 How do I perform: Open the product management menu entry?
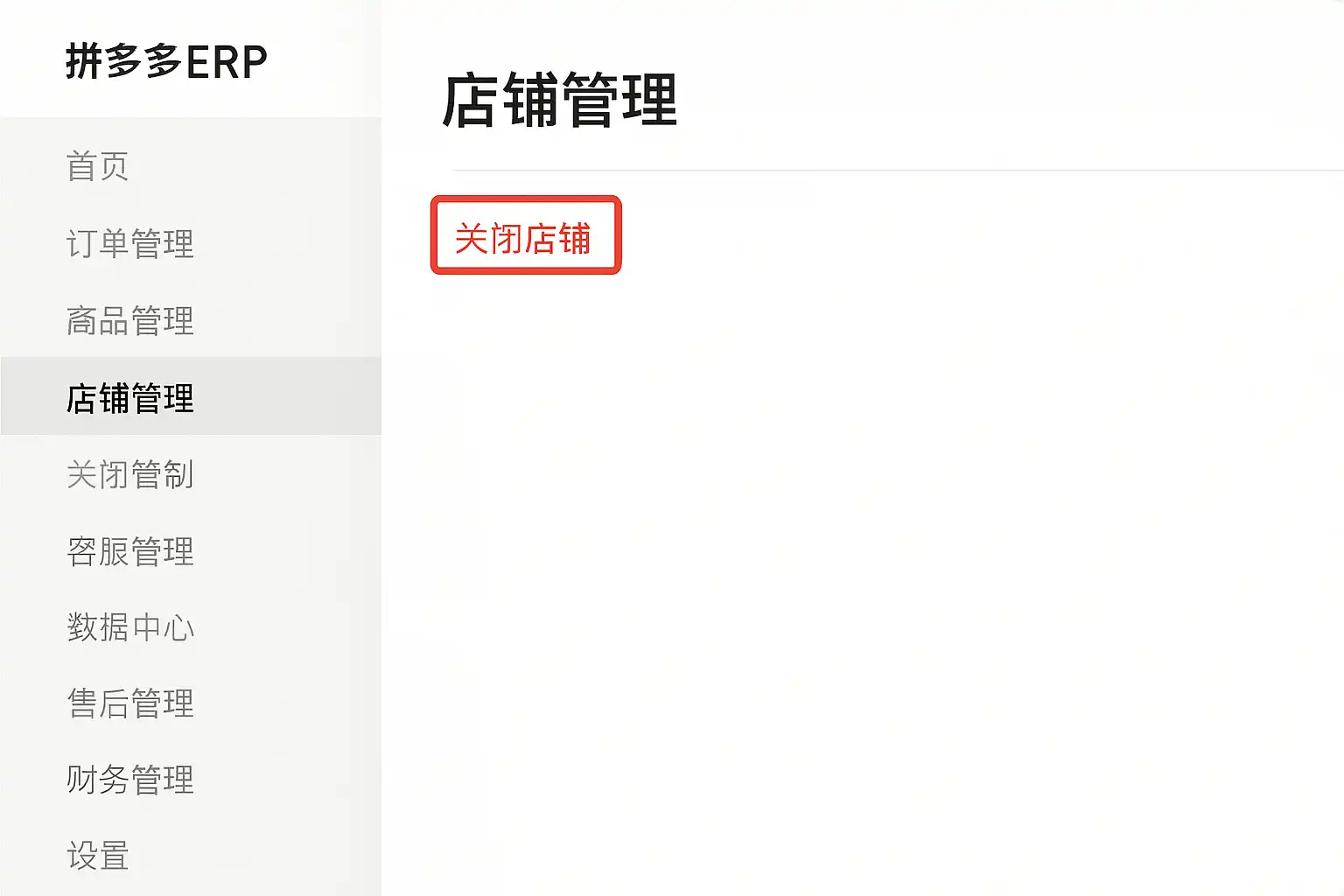tap(191, 320)
